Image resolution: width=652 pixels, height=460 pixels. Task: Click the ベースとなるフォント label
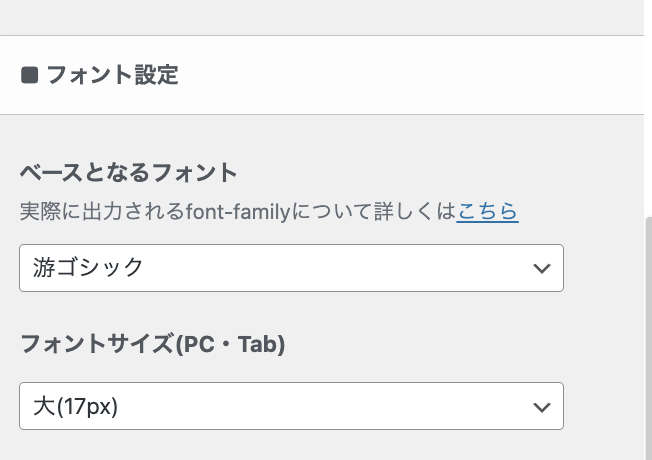coord(128,172)
